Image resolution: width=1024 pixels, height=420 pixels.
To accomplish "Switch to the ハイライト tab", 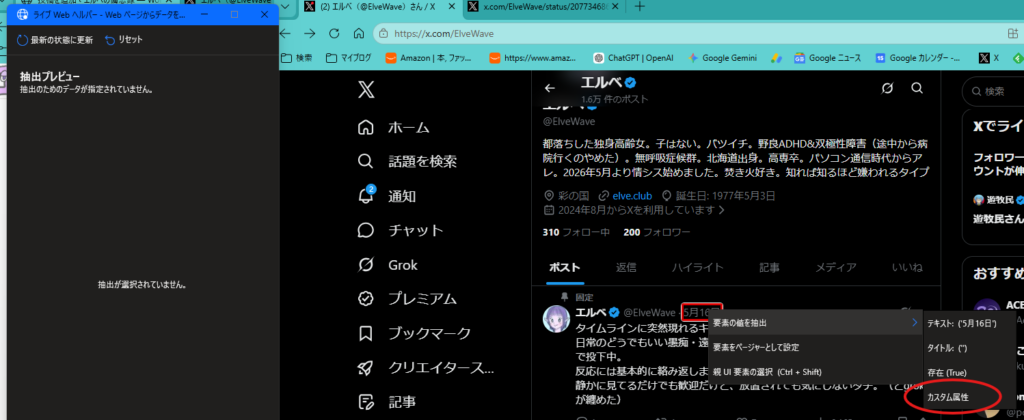I will pyautogui.click(x=698, y=267).
